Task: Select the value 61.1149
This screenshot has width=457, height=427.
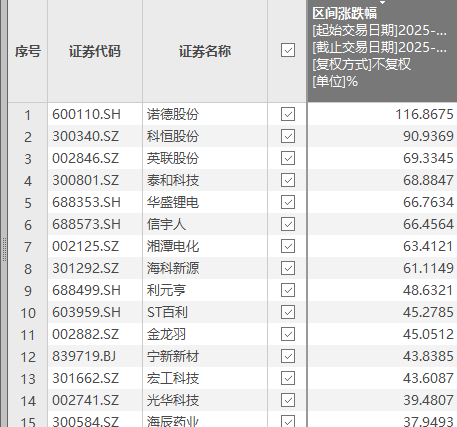Action: point(428,269)
